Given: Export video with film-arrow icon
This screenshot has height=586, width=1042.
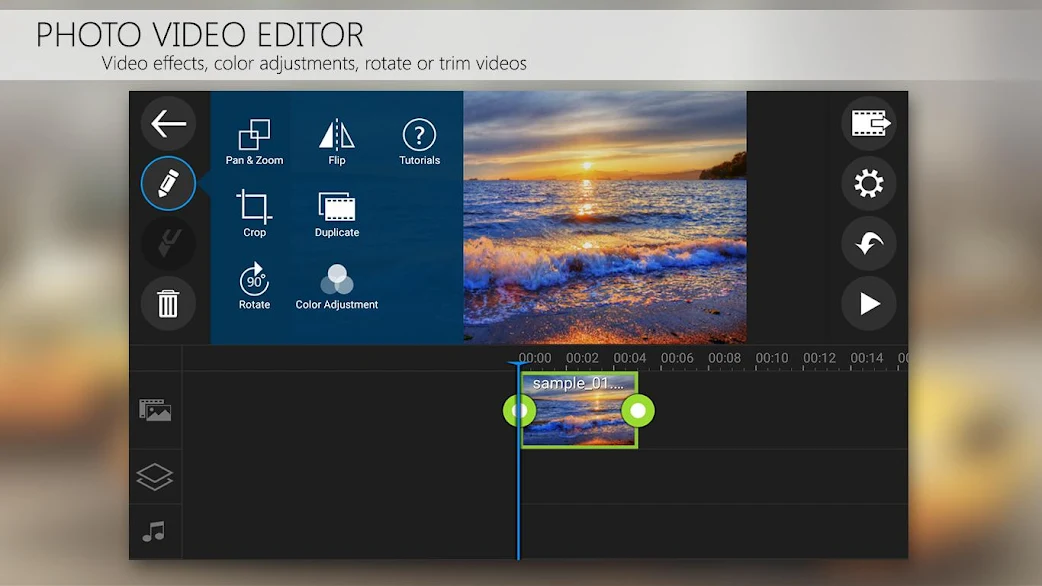Looking at the screenshot, I should (x=869, y=124).
